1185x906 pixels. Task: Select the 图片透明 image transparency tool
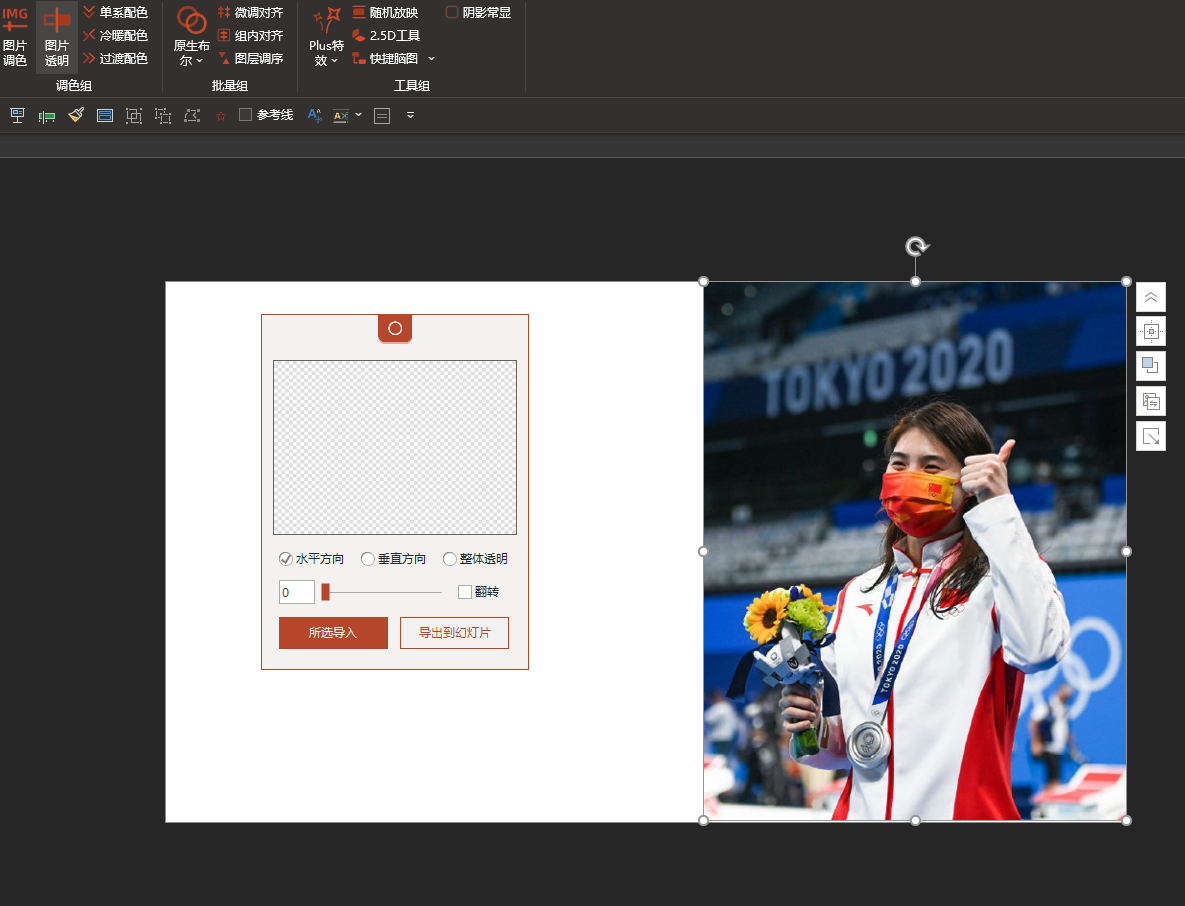[x=57, y=37]
